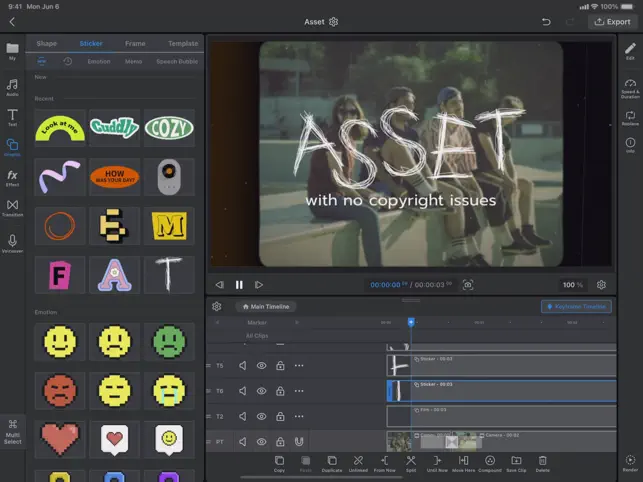The image size is (643, 482).
Task: Split the clip with scissors icon
Action: [411, 464]
